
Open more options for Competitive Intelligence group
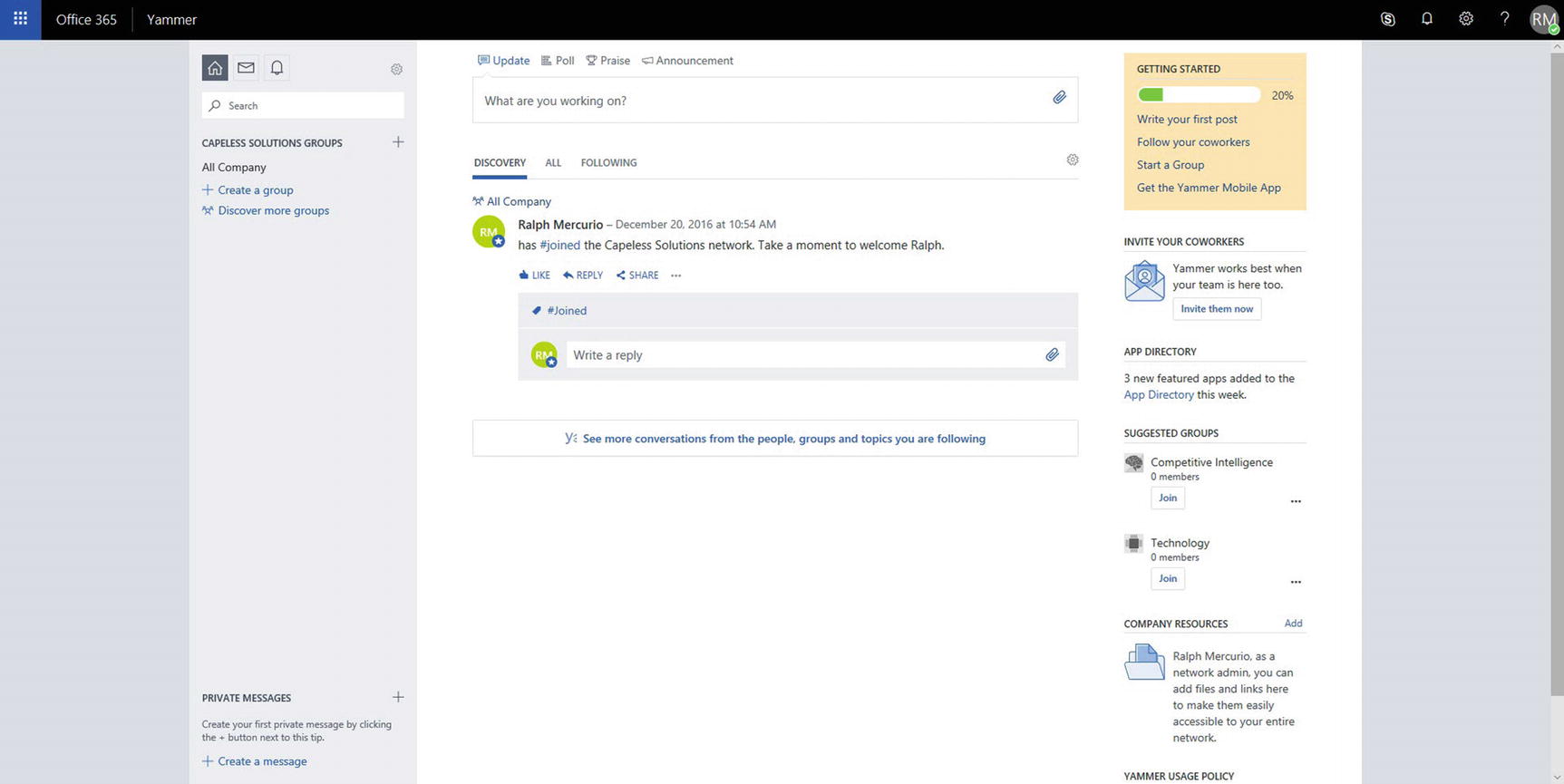[x=1296, y=501]
